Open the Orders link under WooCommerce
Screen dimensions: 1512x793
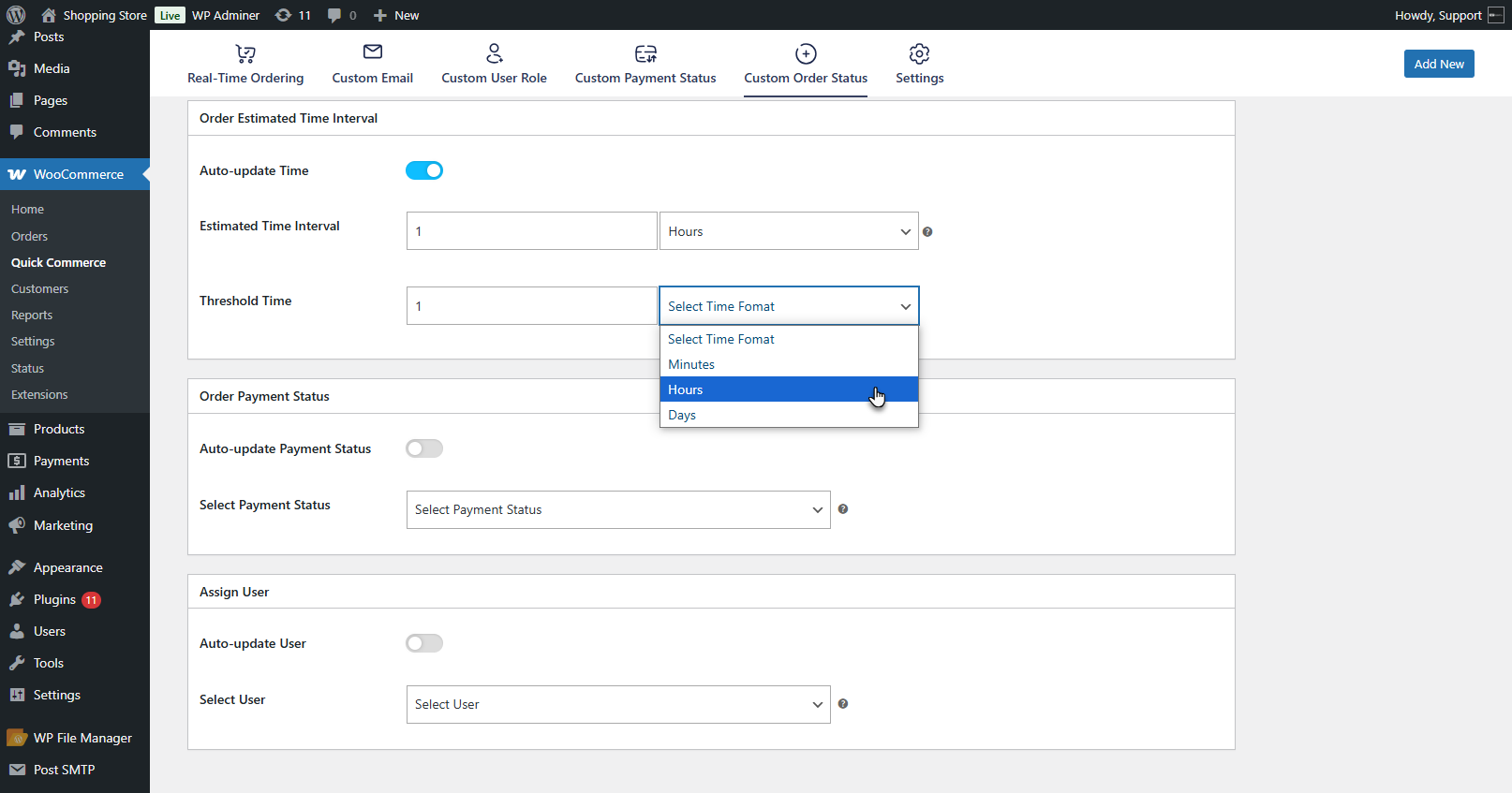click(29, 237)
